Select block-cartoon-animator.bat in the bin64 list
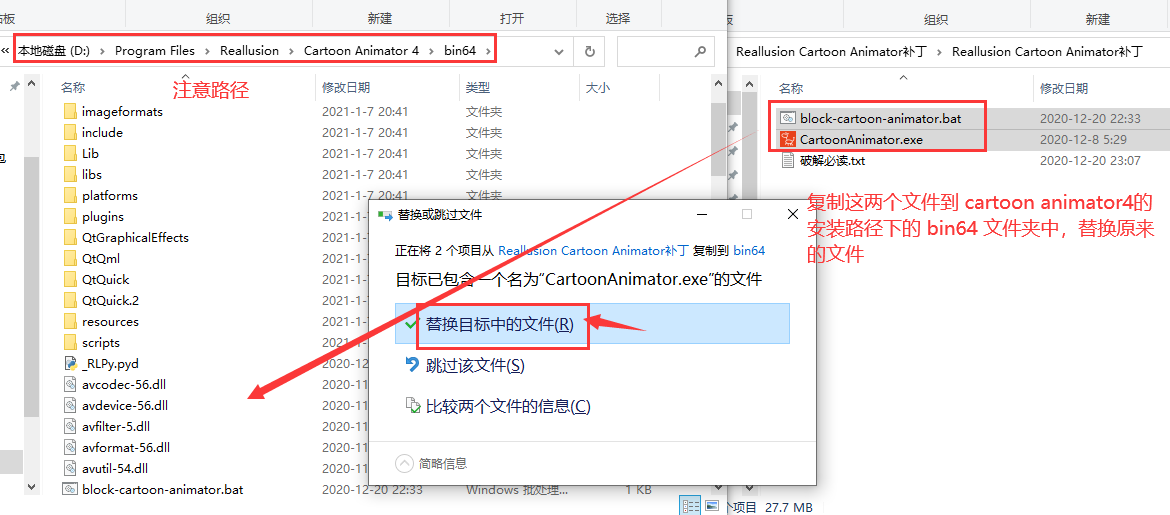Viewport: 1170px width, 515px height. [x=163, y=490]
